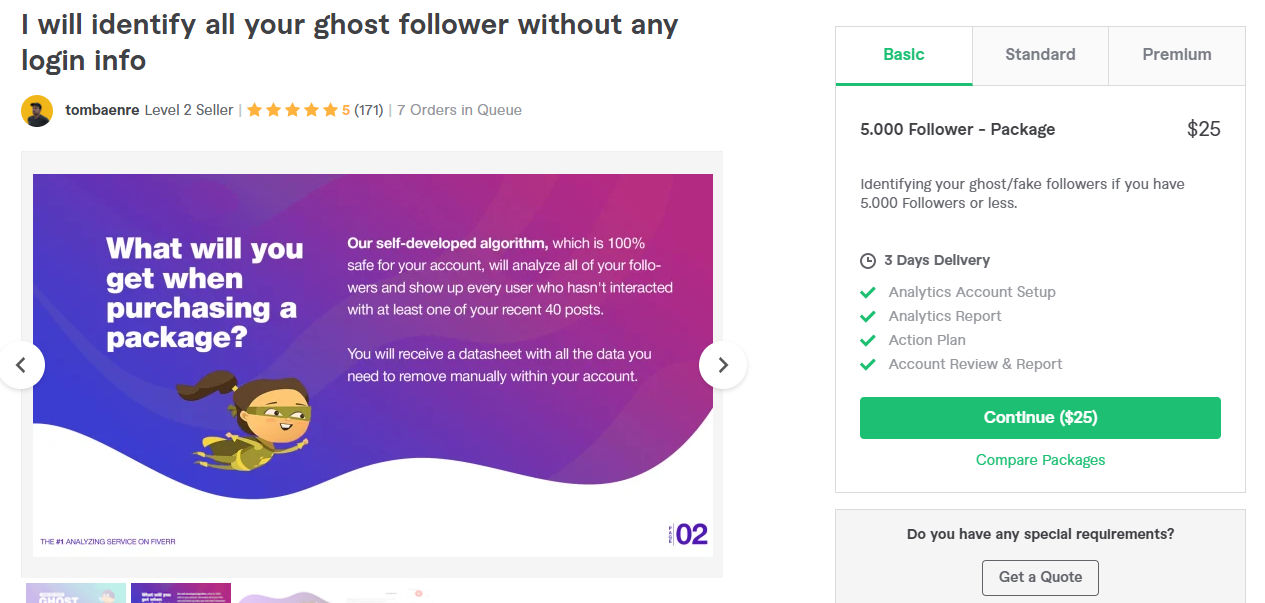This screenshot has width=1265, height=603.
Task: Click the checkmark next to Analytics Account Setup
Action: click(x=868, y=292)
